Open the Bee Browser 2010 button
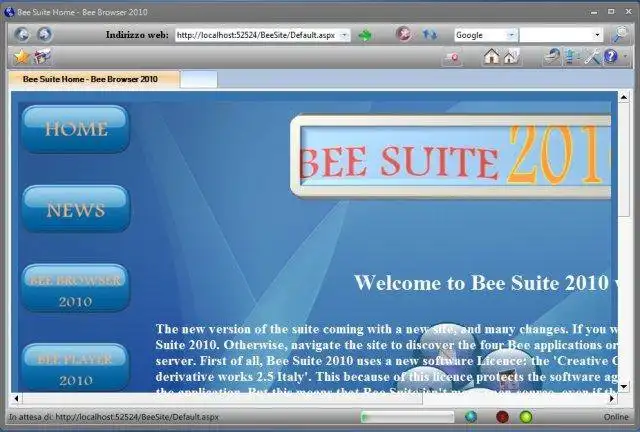The width and height of the screenshot is (640, 432). coord(76,289)
